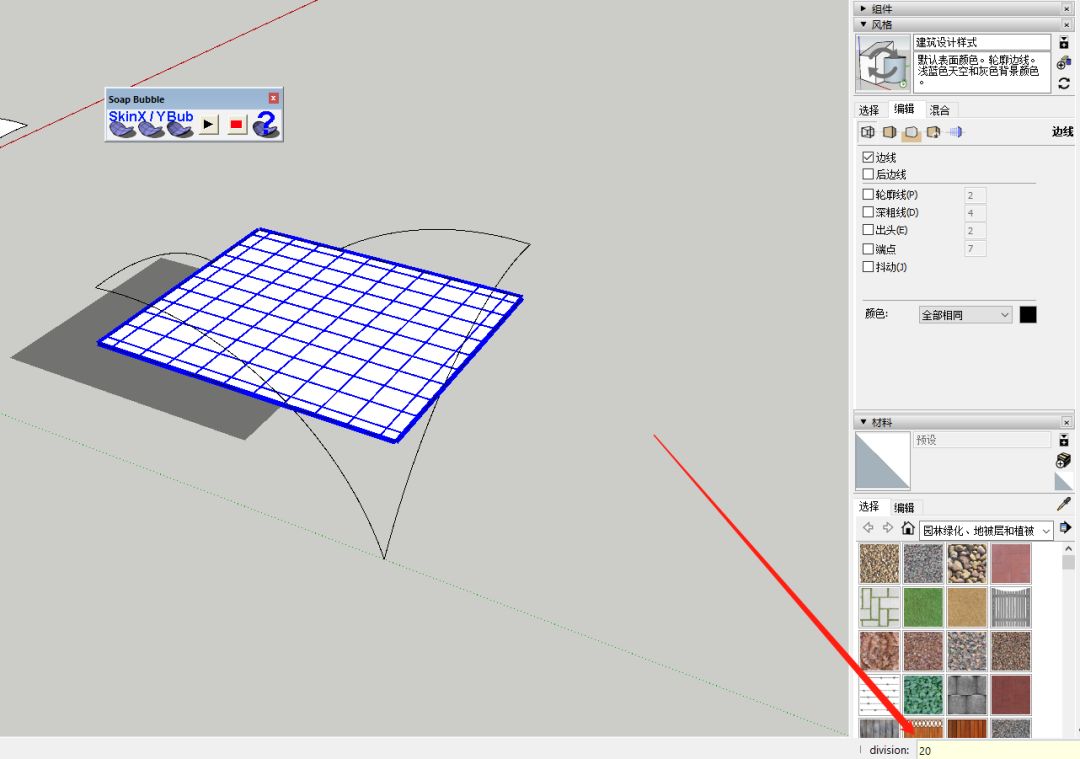The width and height of the screenshot is (1080, 759).
Task: Enable the 轮廓线(P) profiles checkbox
Action: click(868, 194)
